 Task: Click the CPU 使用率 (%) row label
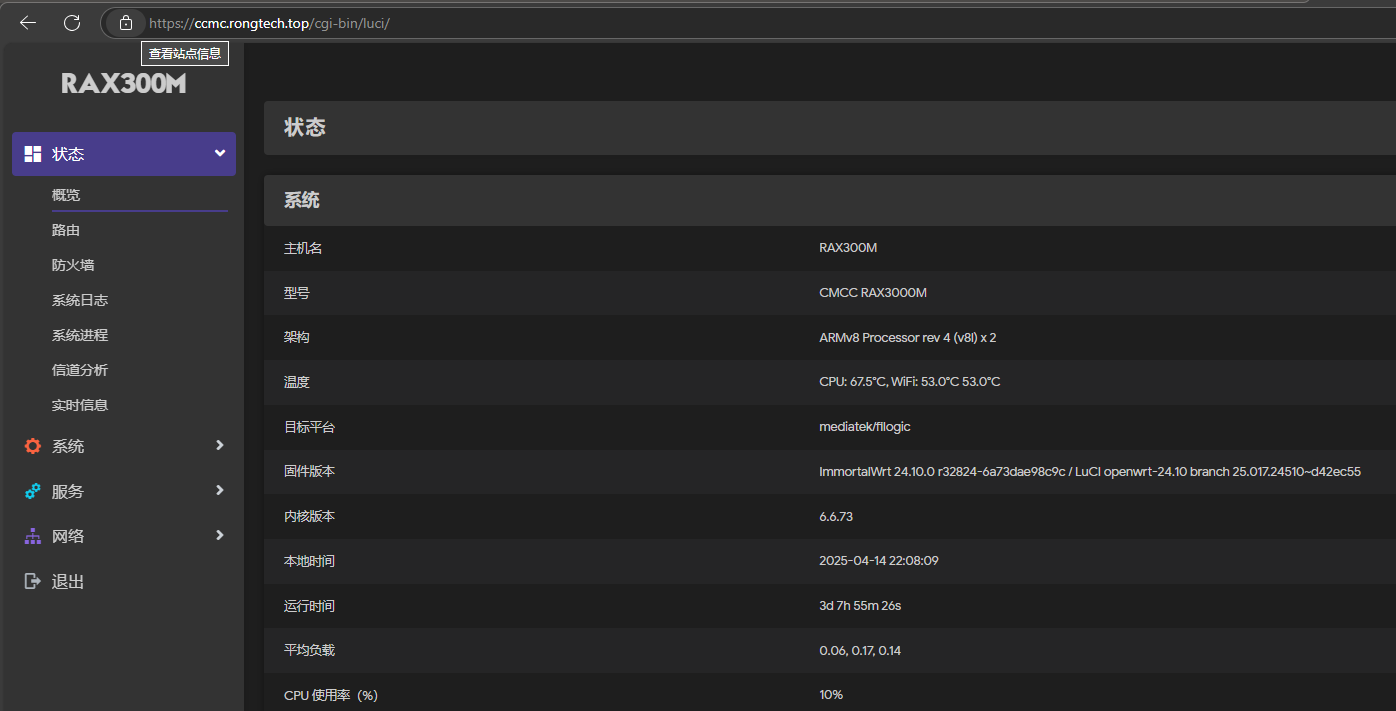pyautogui.click(x=331, y=695)
